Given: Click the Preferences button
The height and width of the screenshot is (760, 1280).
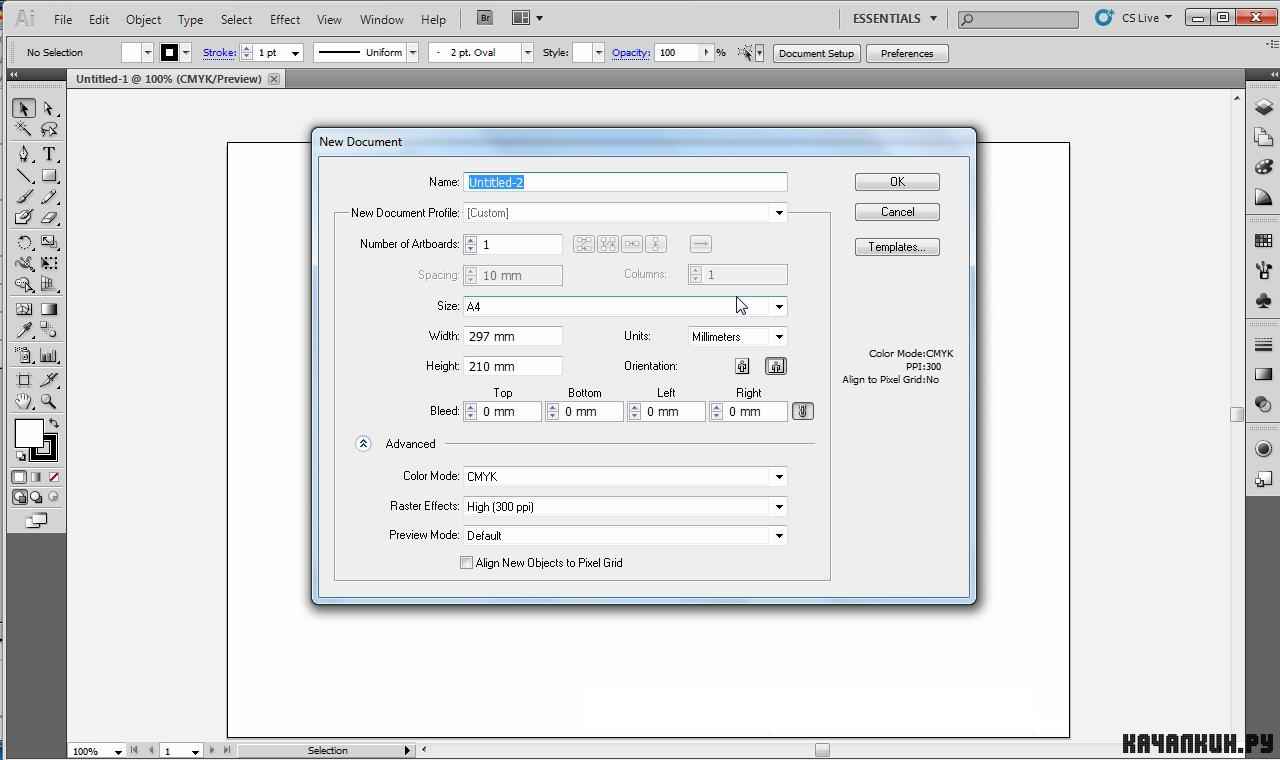Looking at the screenshot, I should (x=907, y=53).
